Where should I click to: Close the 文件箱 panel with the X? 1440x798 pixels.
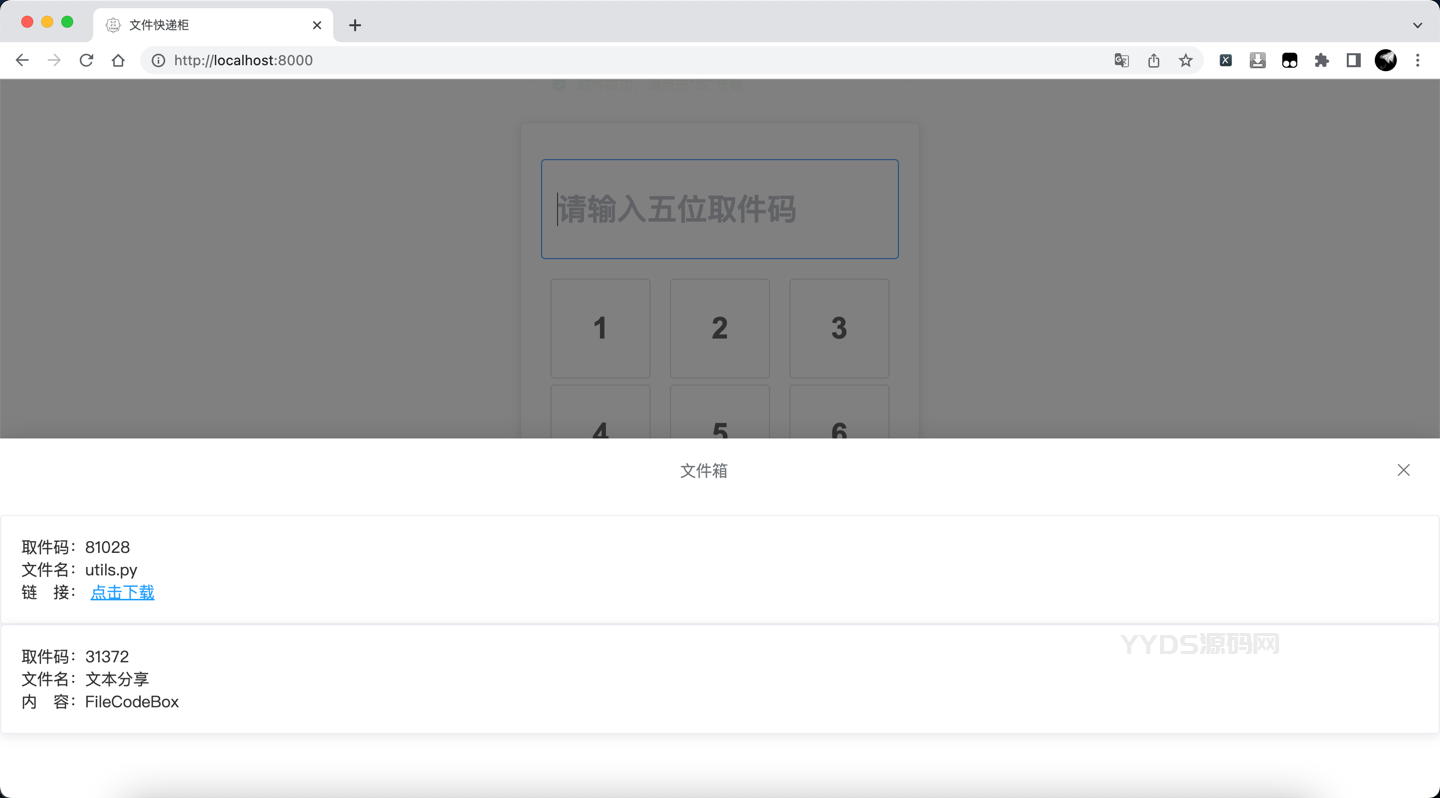tap(1403, 470)
